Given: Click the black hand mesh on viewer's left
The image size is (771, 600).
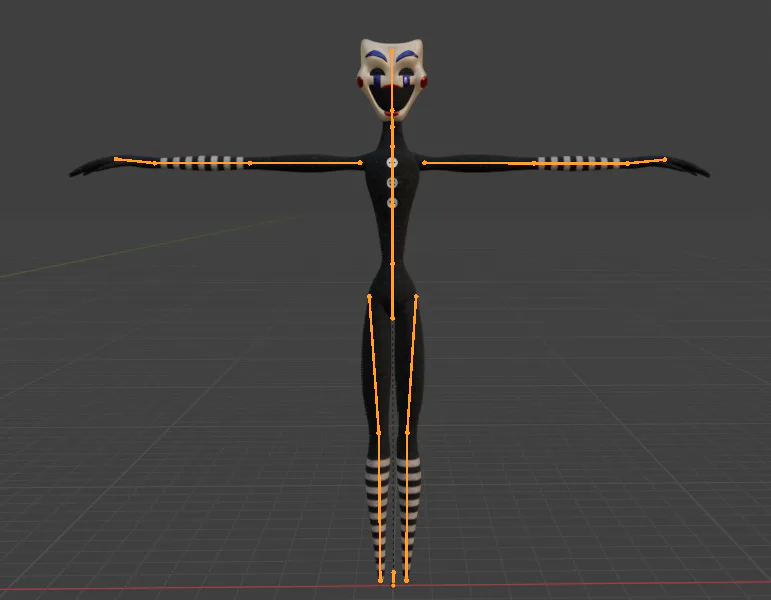Looking at the screenshot, I should coord(91,167).
